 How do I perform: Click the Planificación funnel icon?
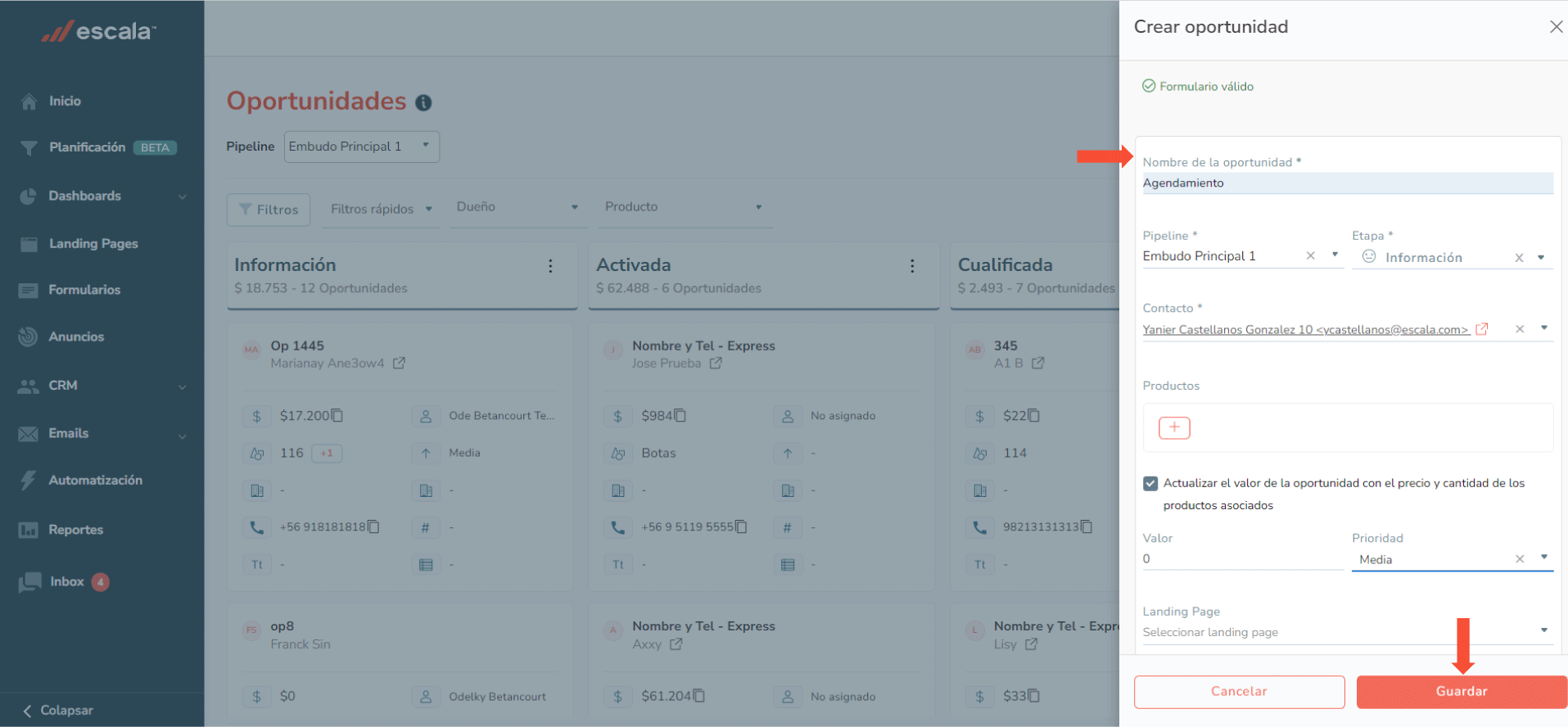point(29,147)
